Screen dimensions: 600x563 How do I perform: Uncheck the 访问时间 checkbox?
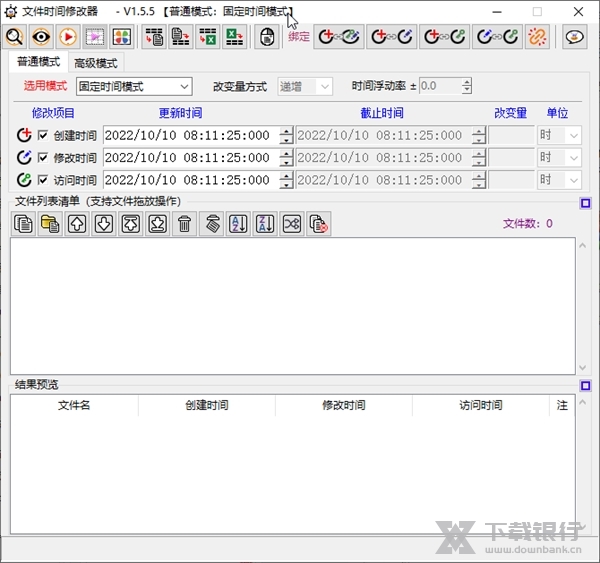point(43,180)
